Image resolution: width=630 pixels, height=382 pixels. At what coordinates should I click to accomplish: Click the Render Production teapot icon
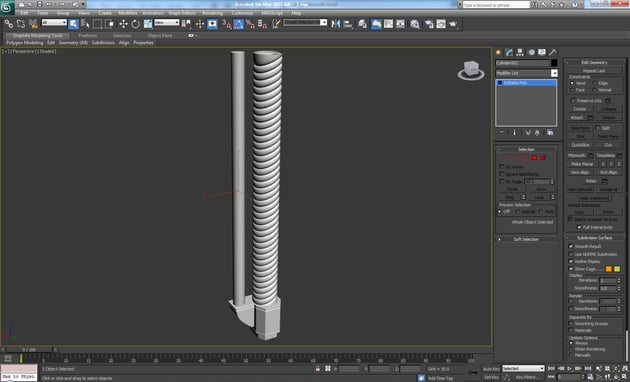coord(453,24)
